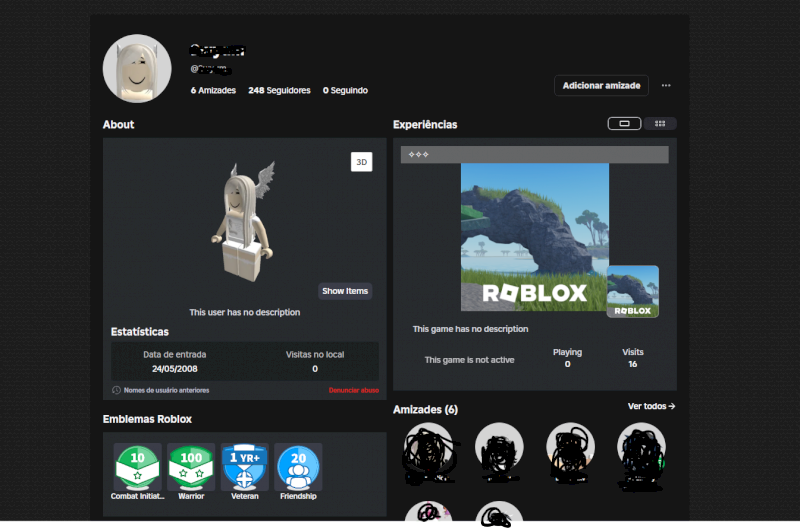The height and width of the screenshot is (529, 800).
Task: Click 'This game has no description' text
Action: [x=470, y=329]
